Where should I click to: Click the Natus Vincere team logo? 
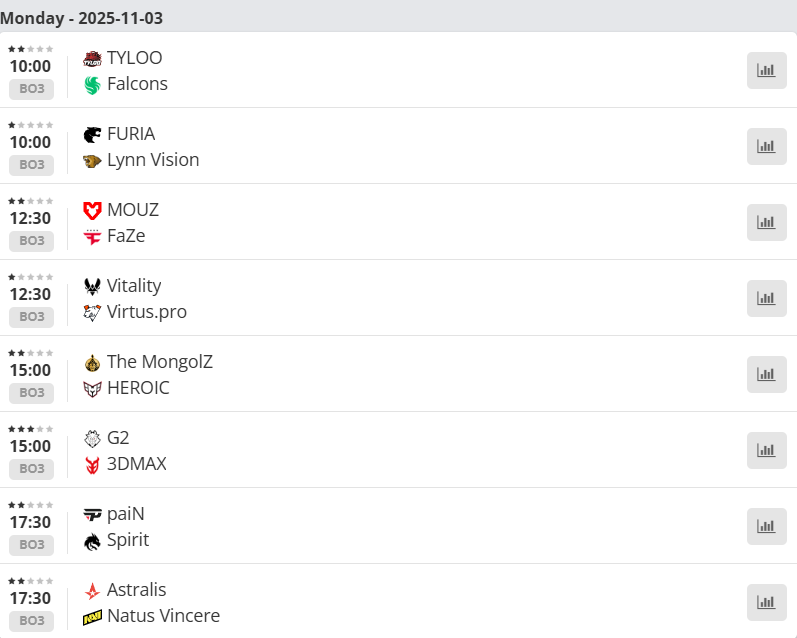point(92,617)
